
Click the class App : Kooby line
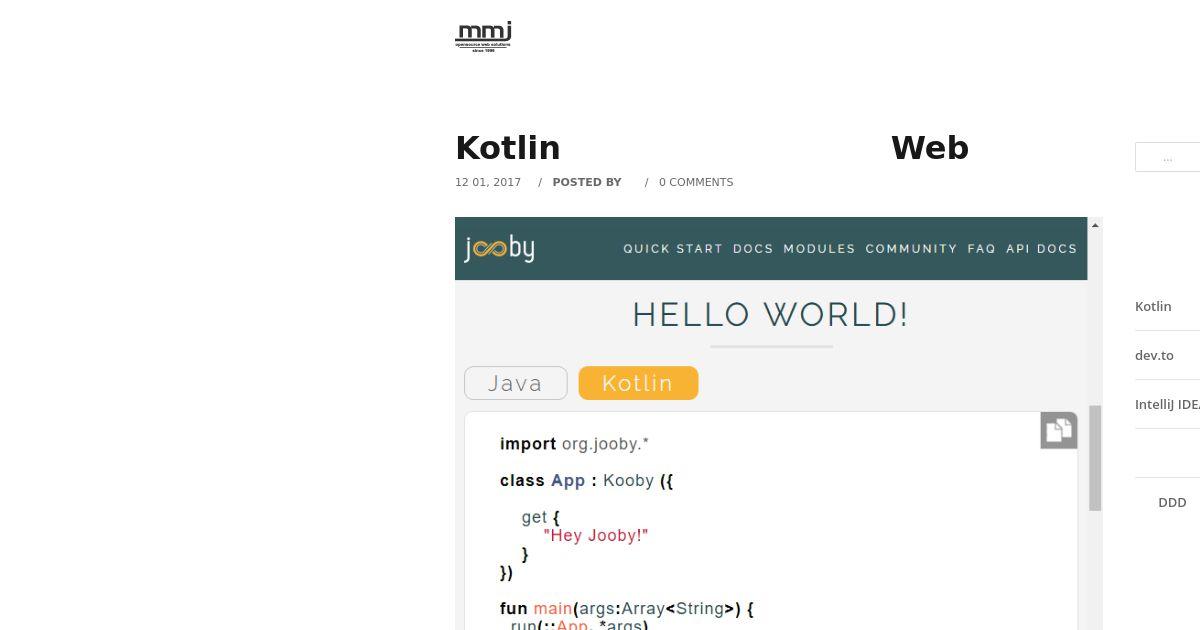(x=587, y=481)
